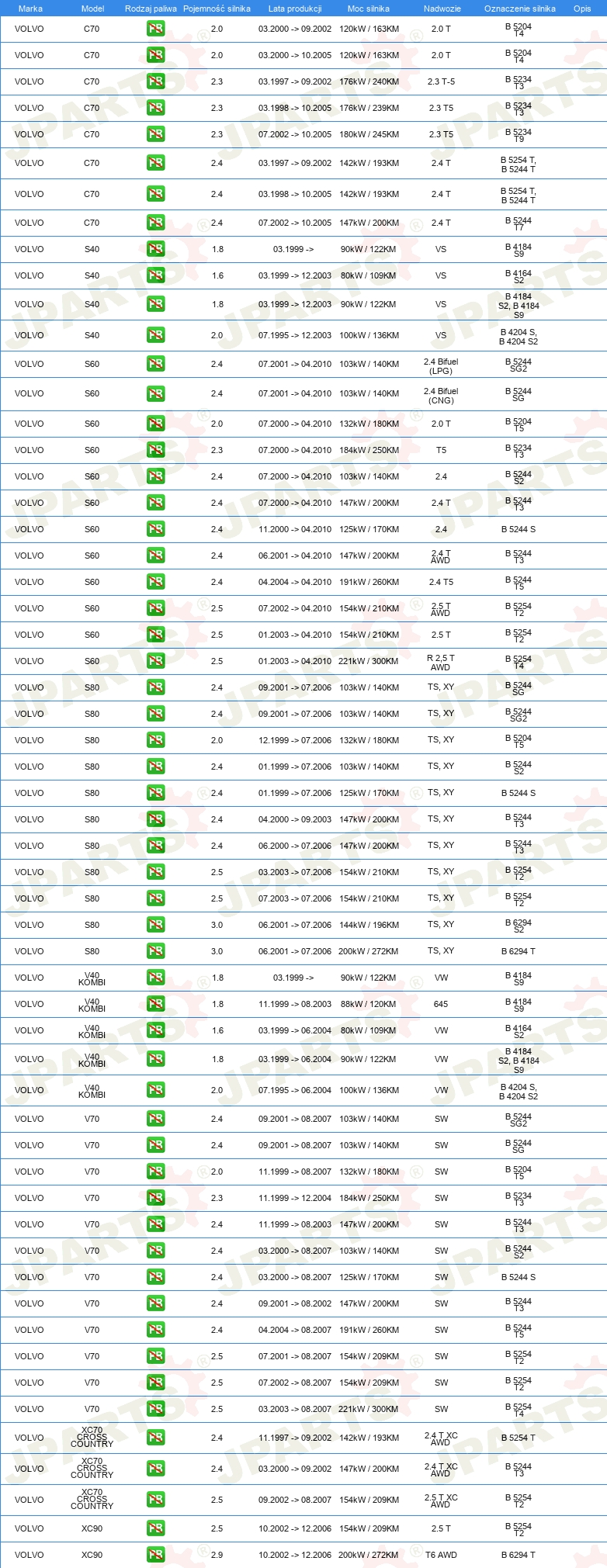Screen dimensions: 607x1568
Task: Select the 176kW / 239KM power cell
Action: [369, 108]
